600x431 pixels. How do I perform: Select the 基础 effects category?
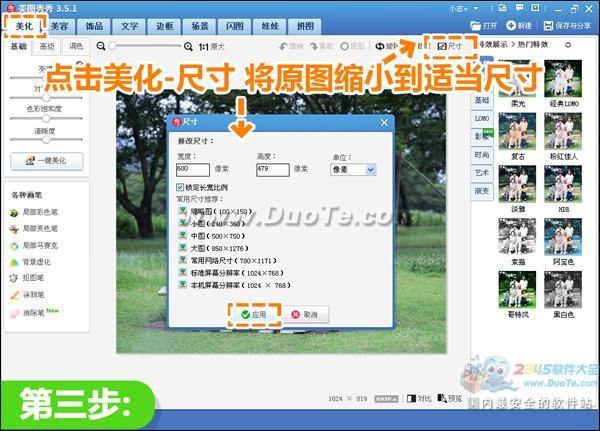pyautogui.click(x=482, y=100)
